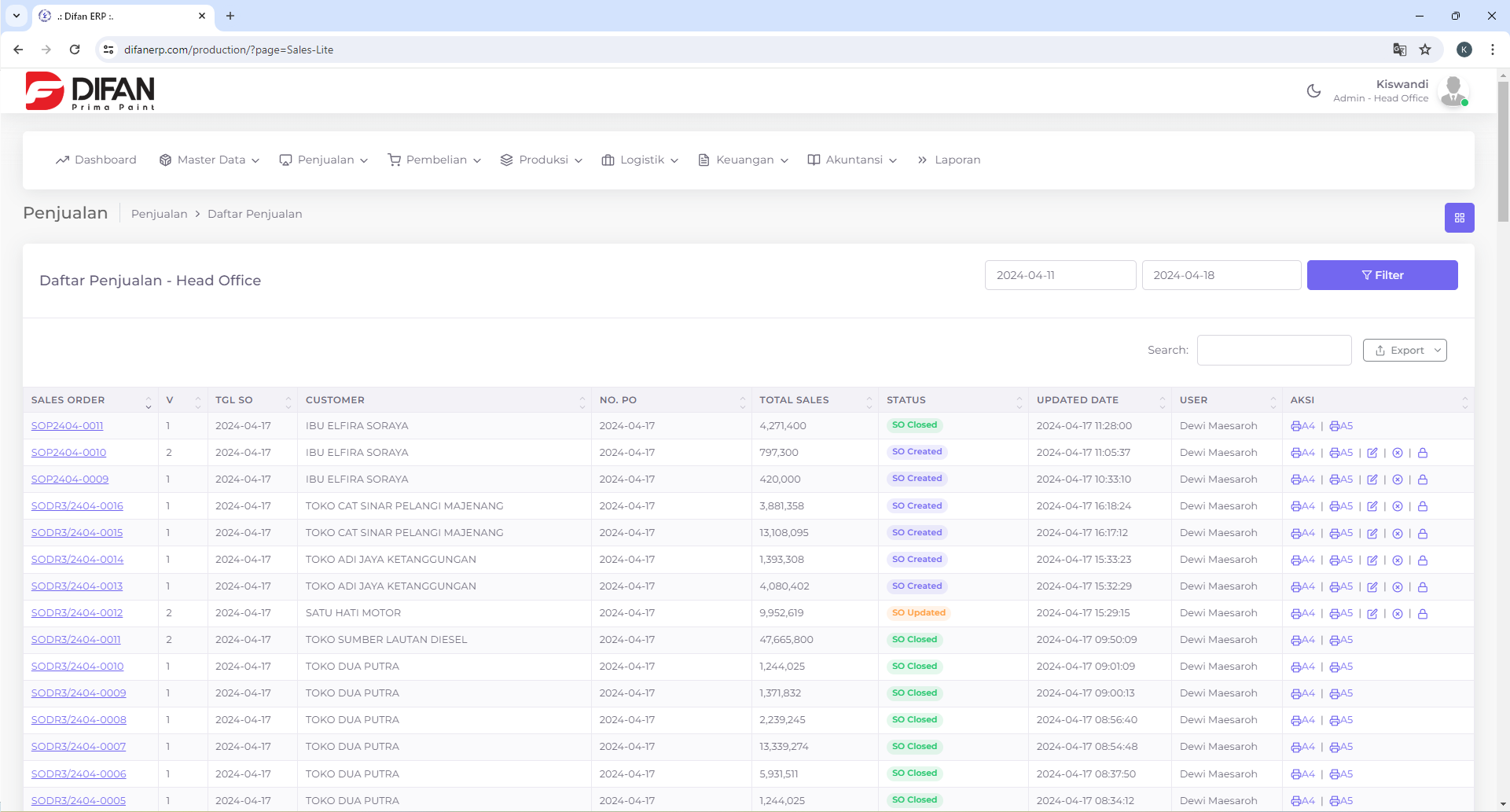This screenshot has width=1510, height=812.
Task: Edit sales order SOP2404-0009
Action: [1372, 479]
